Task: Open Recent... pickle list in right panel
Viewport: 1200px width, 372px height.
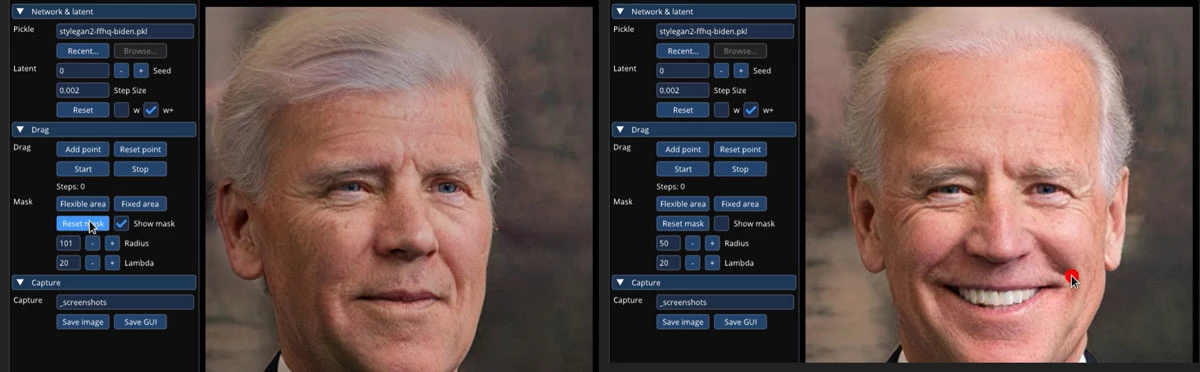Action: pos(683,51)
